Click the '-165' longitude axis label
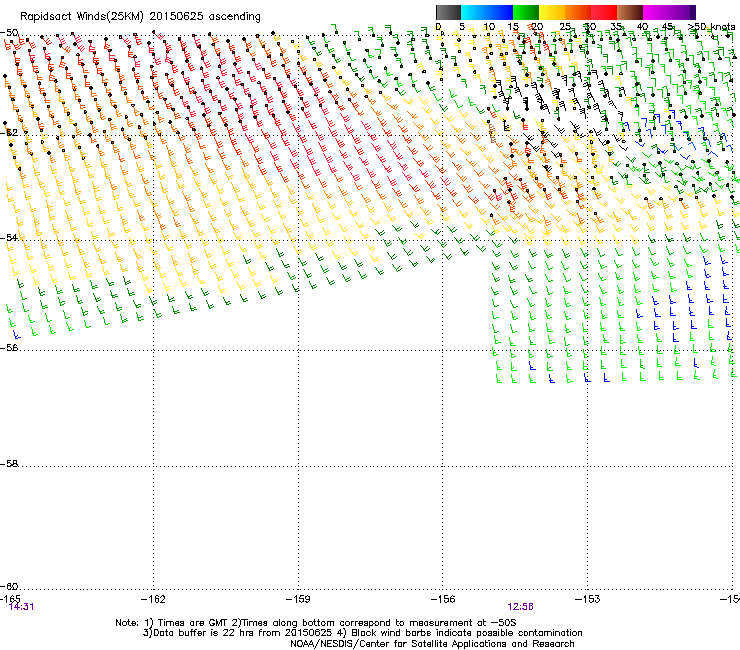 tap(10, 599)
